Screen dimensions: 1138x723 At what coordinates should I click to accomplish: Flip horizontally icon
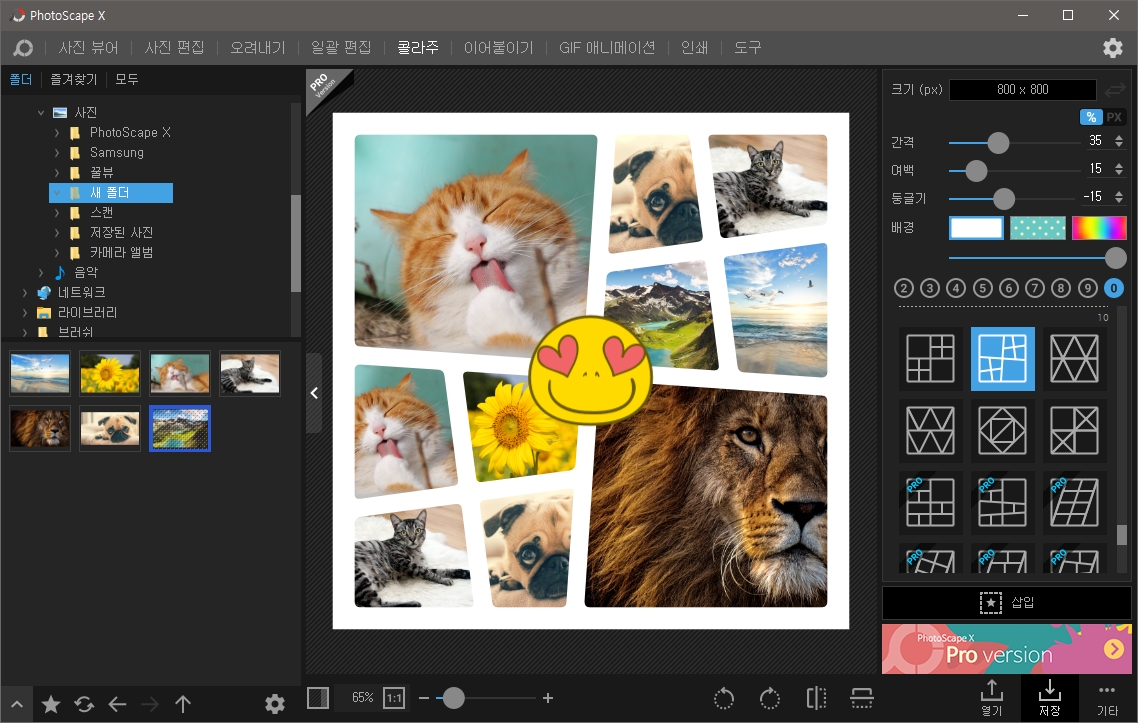click(816, 698)
